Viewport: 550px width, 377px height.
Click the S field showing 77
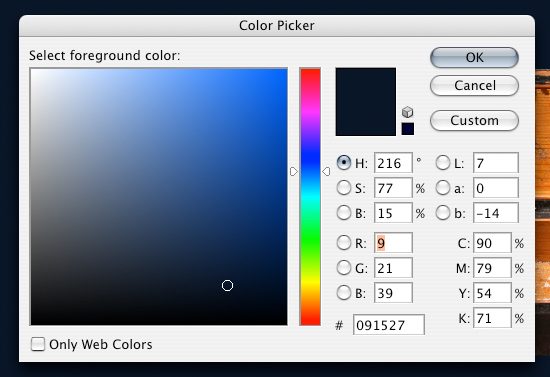(x=393, y=188)
